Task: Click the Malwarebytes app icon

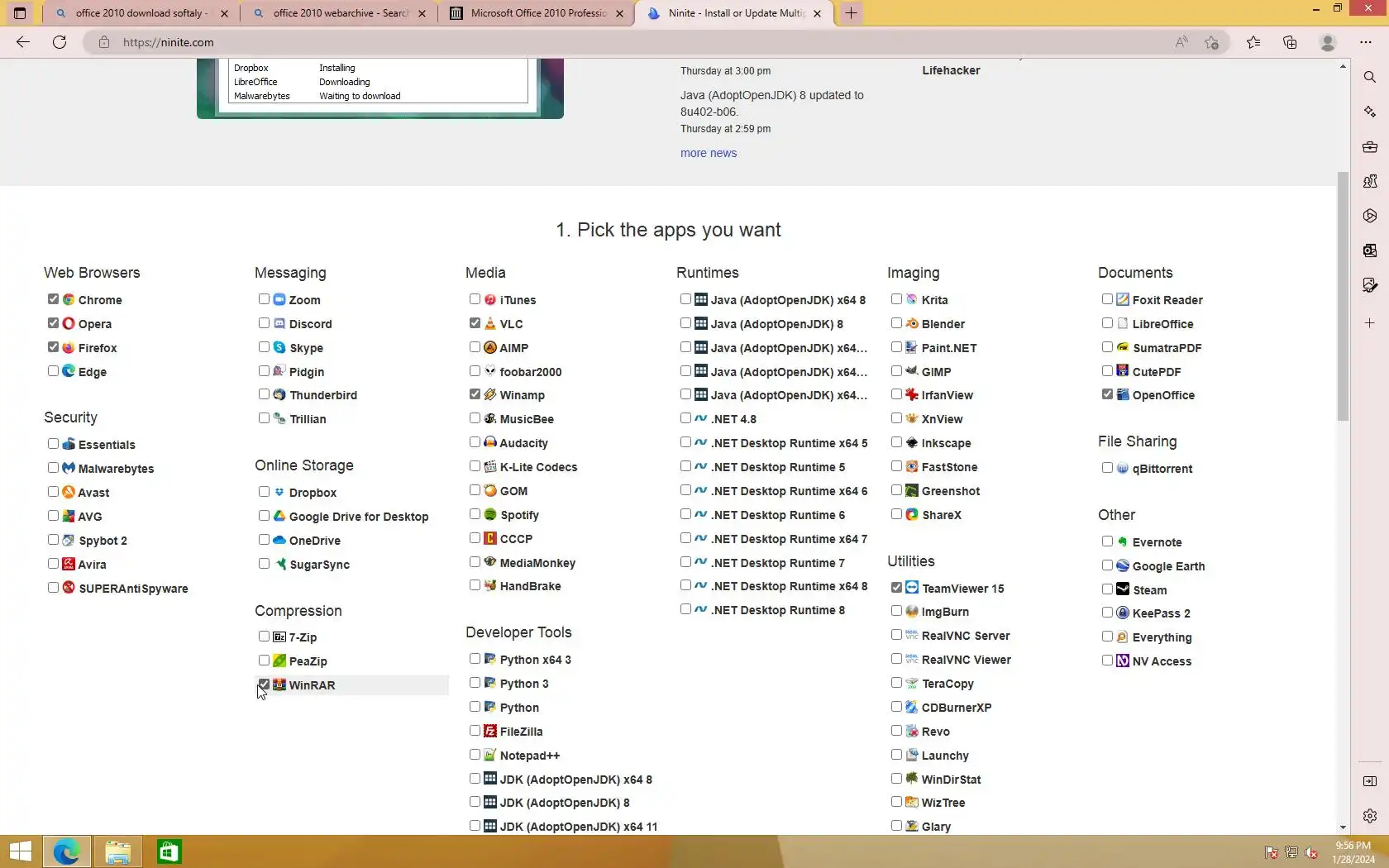Action: pos(69,468)
